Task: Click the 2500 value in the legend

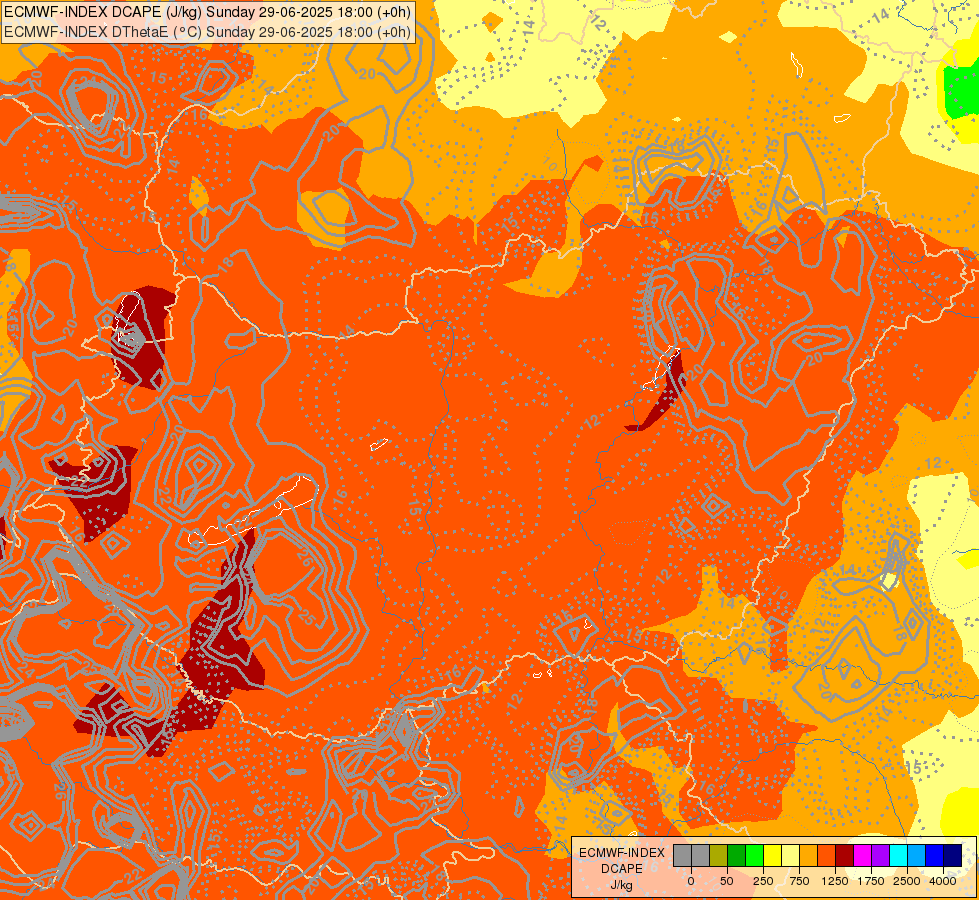Action: pyautogui.click(x=907, y=881)
